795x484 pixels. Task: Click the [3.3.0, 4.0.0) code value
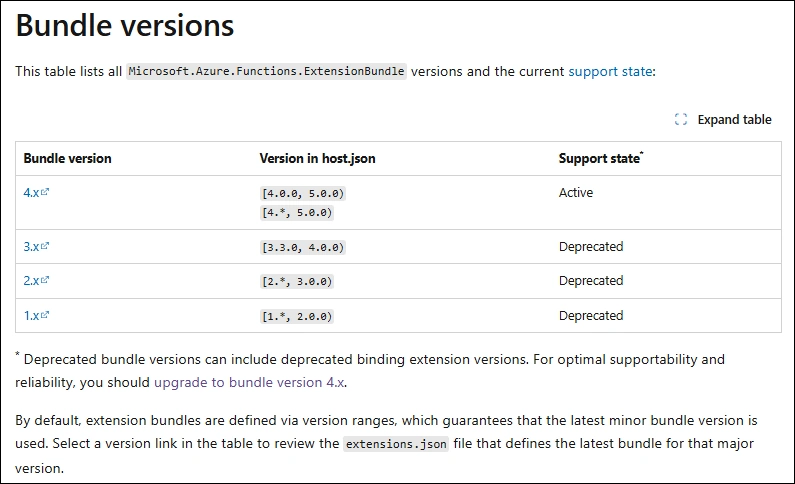point(303,247)
